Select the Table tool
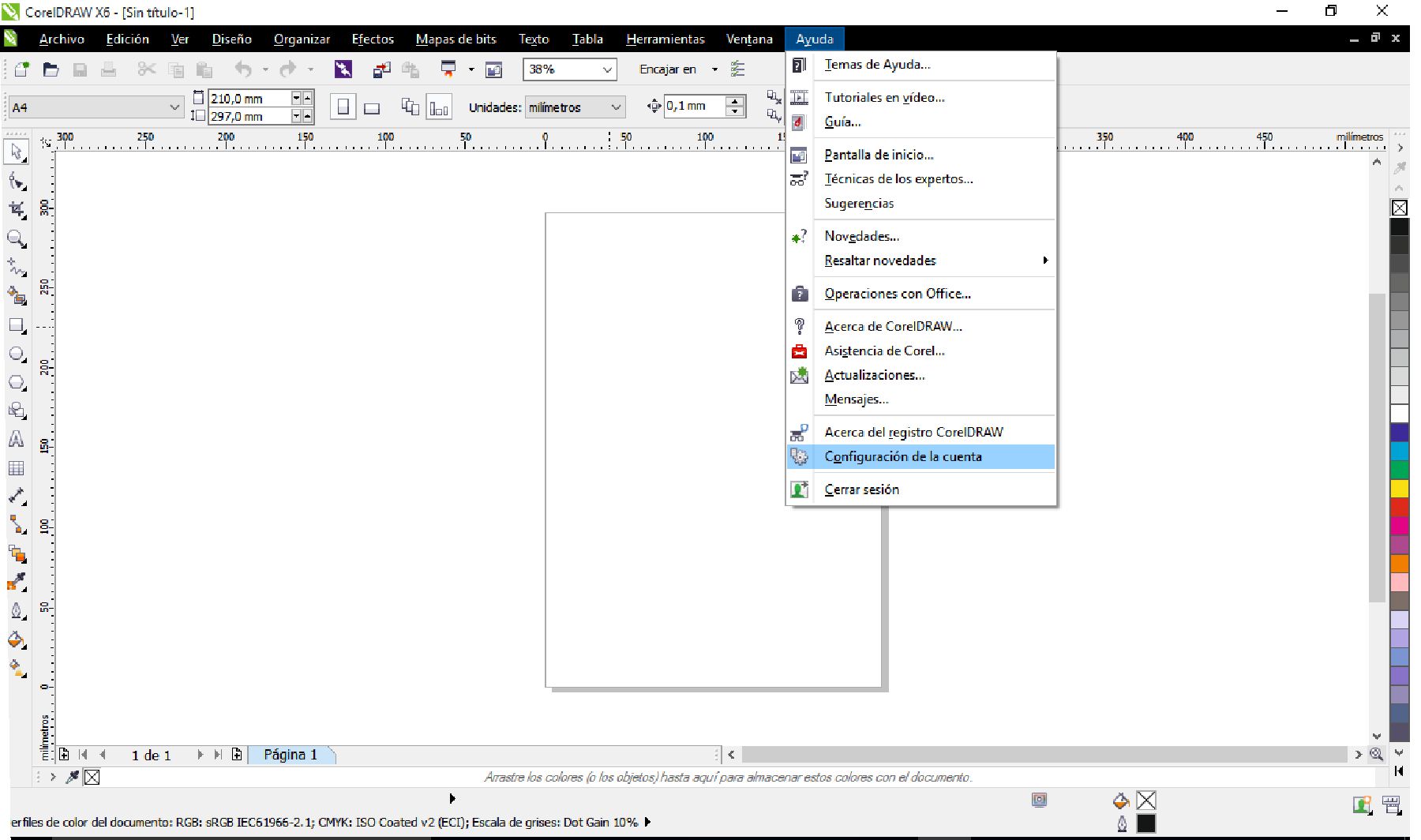The image size is (1421, 840). pyautogui.click(x=17, y=468)
